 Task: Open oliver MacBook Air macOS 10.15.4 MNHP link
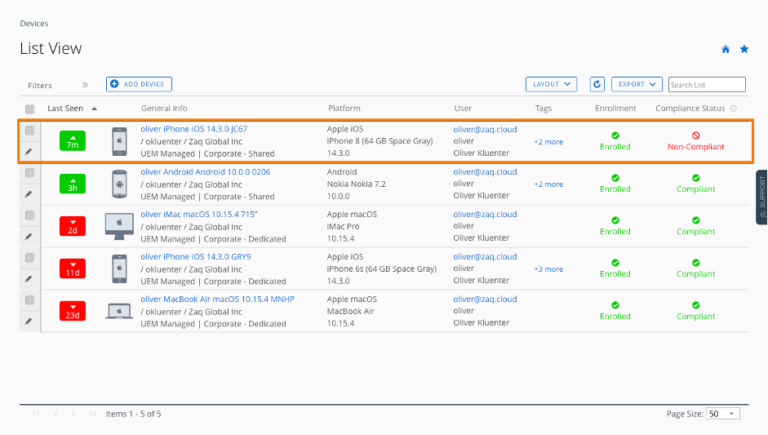coord(217,299)
